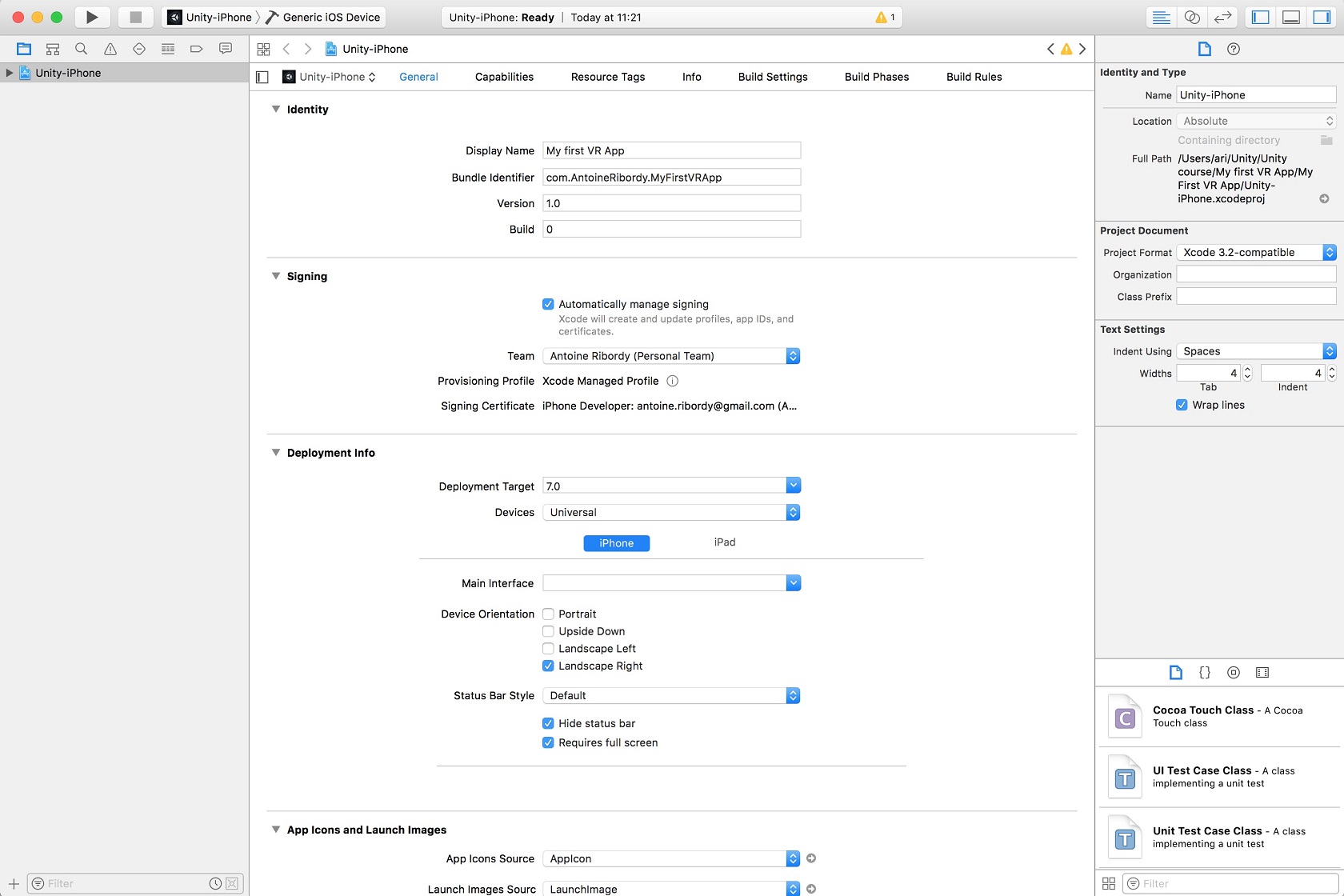Collapse the Signing section
1344x896 pixels.
point(276,276)
